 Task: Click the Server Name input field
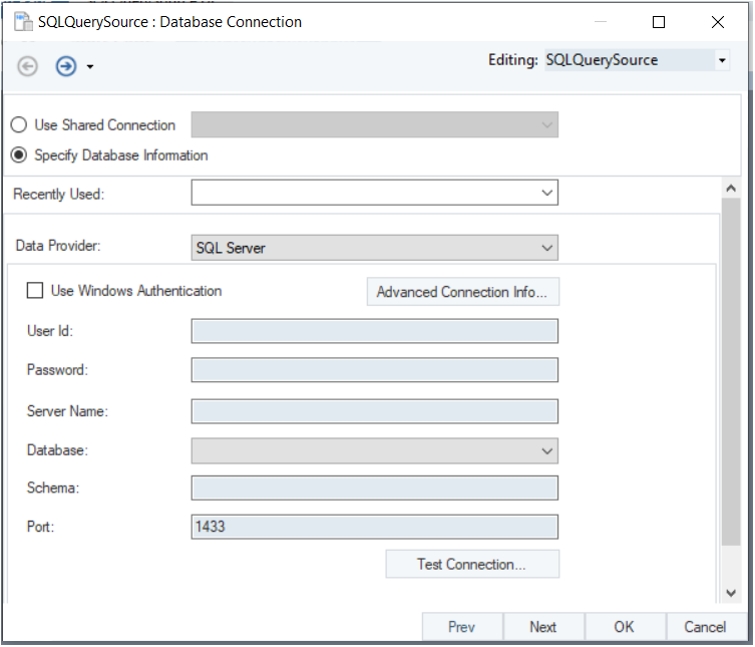(374, 411)
